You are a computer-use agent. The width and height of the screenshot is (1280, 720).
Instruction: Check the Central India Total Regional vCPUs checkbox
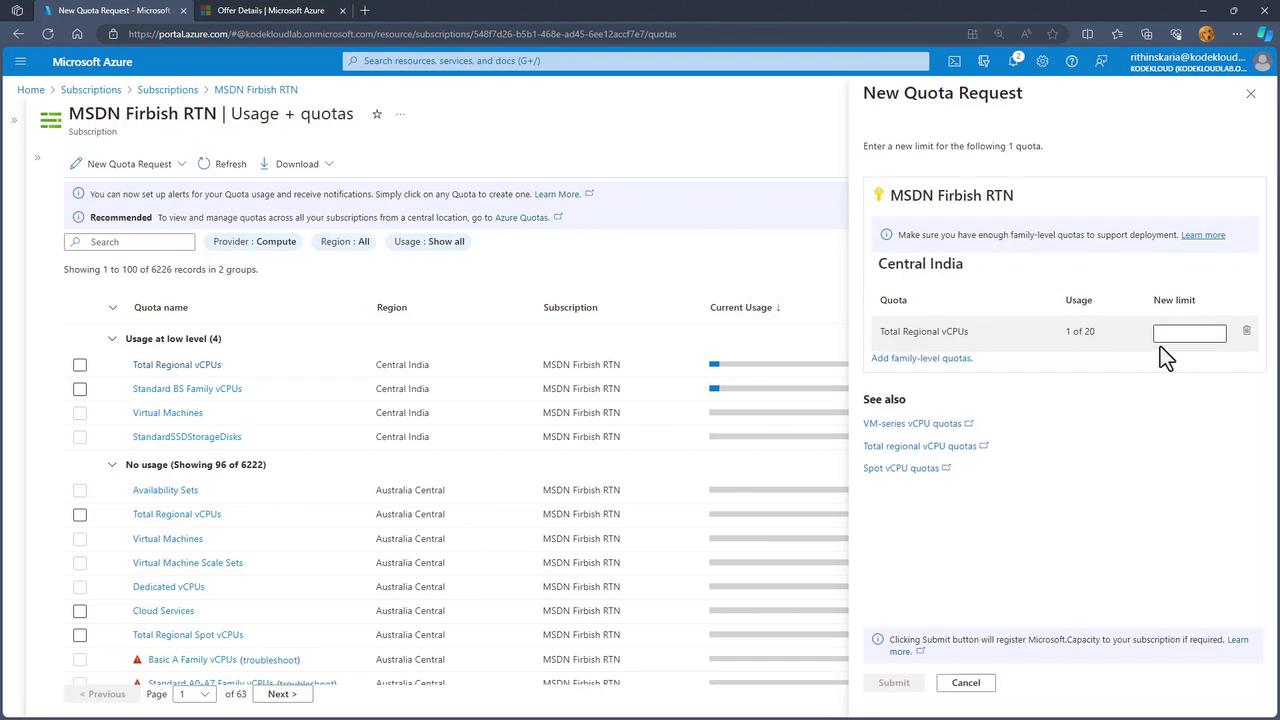pyautogui.click(x=80, y=365)
